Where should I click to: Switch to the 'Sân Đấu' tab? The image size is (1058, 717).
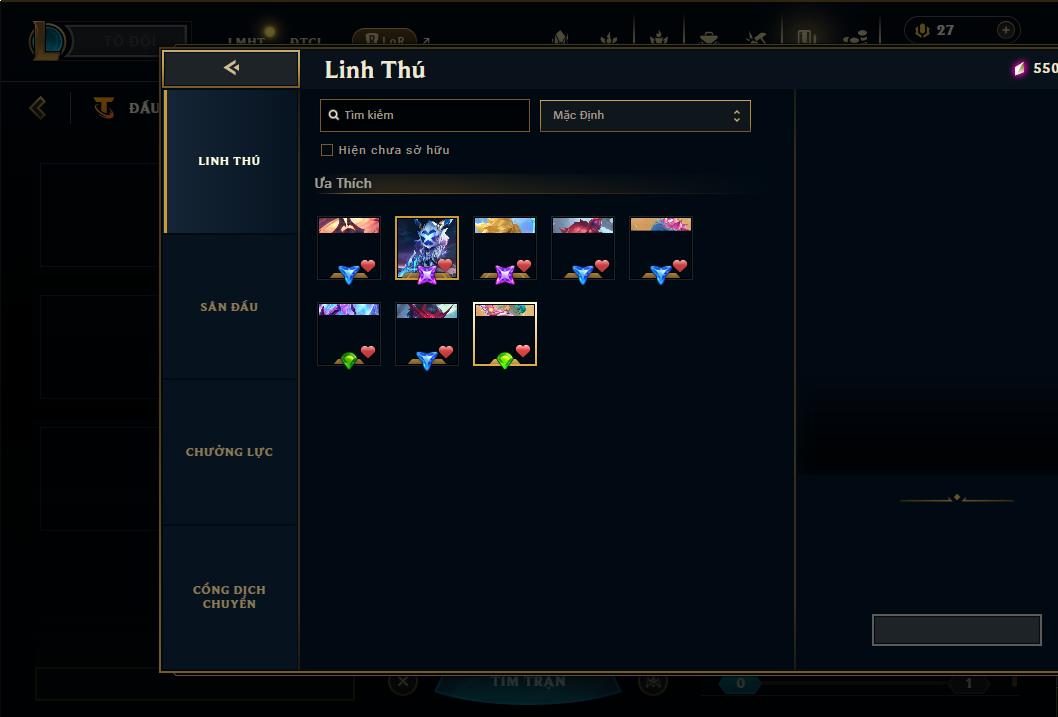pos(229,307)
